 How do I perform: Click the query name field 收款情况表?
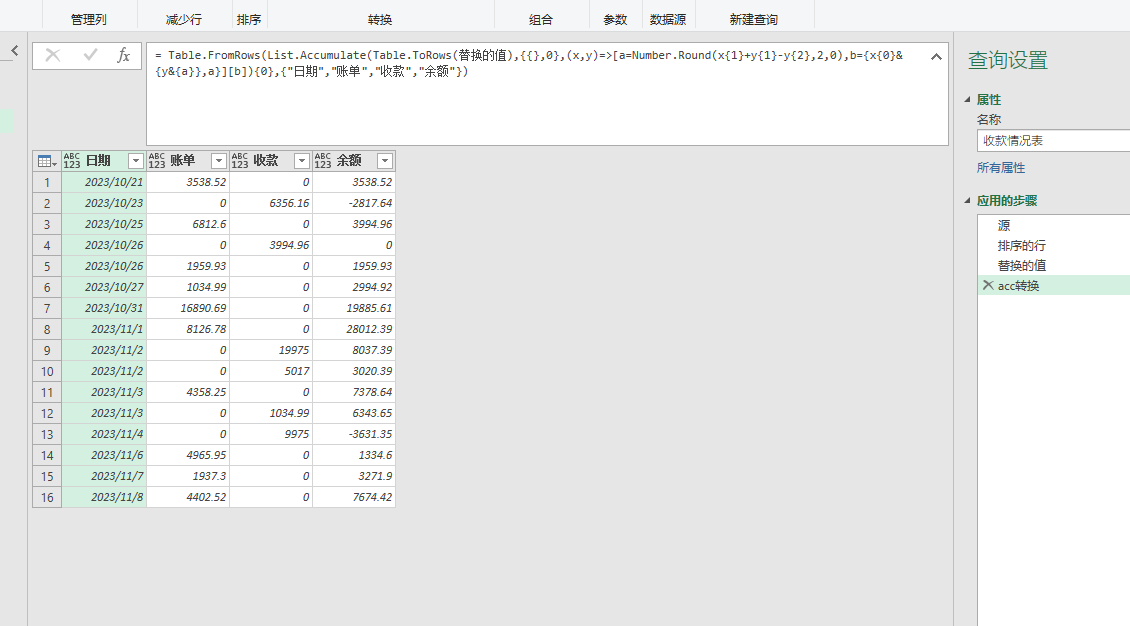1052,140
